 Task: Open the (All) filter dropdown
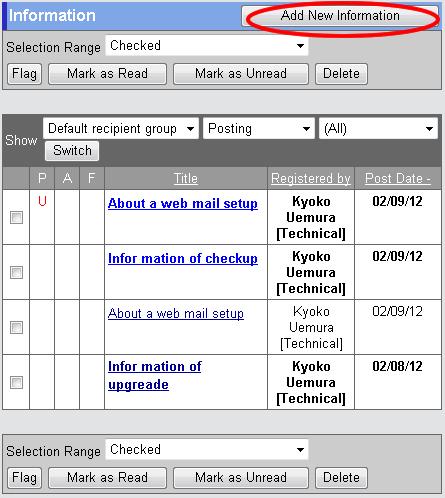click(x=378, y=128)
